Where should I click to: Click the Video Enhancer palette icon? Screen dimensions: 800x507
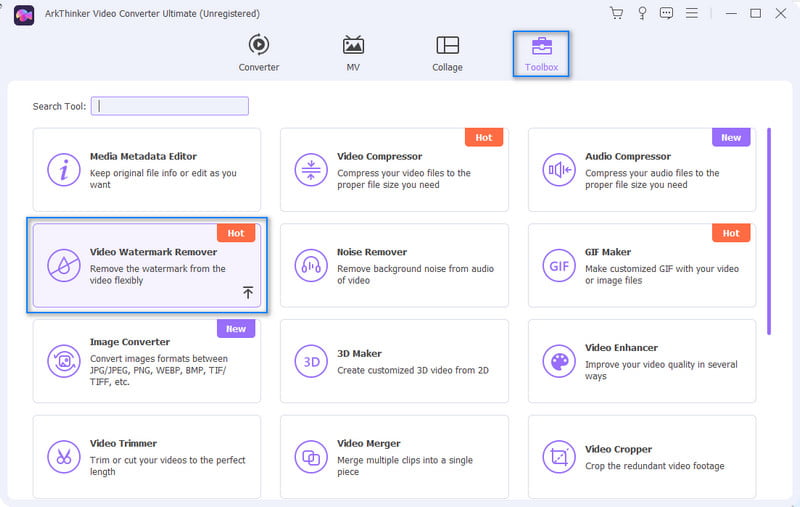pos(559,361)
